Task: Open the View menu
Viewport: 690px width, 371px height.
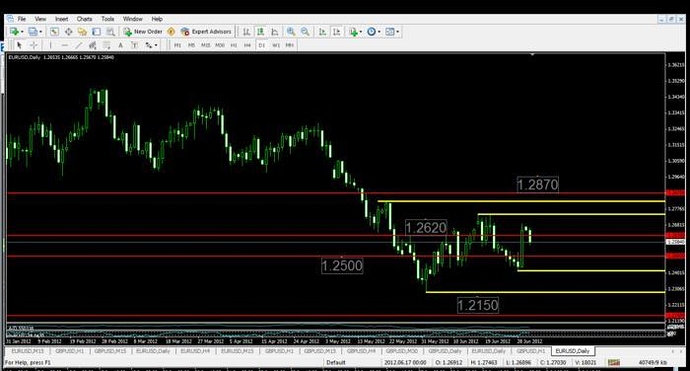Action: 40,19
